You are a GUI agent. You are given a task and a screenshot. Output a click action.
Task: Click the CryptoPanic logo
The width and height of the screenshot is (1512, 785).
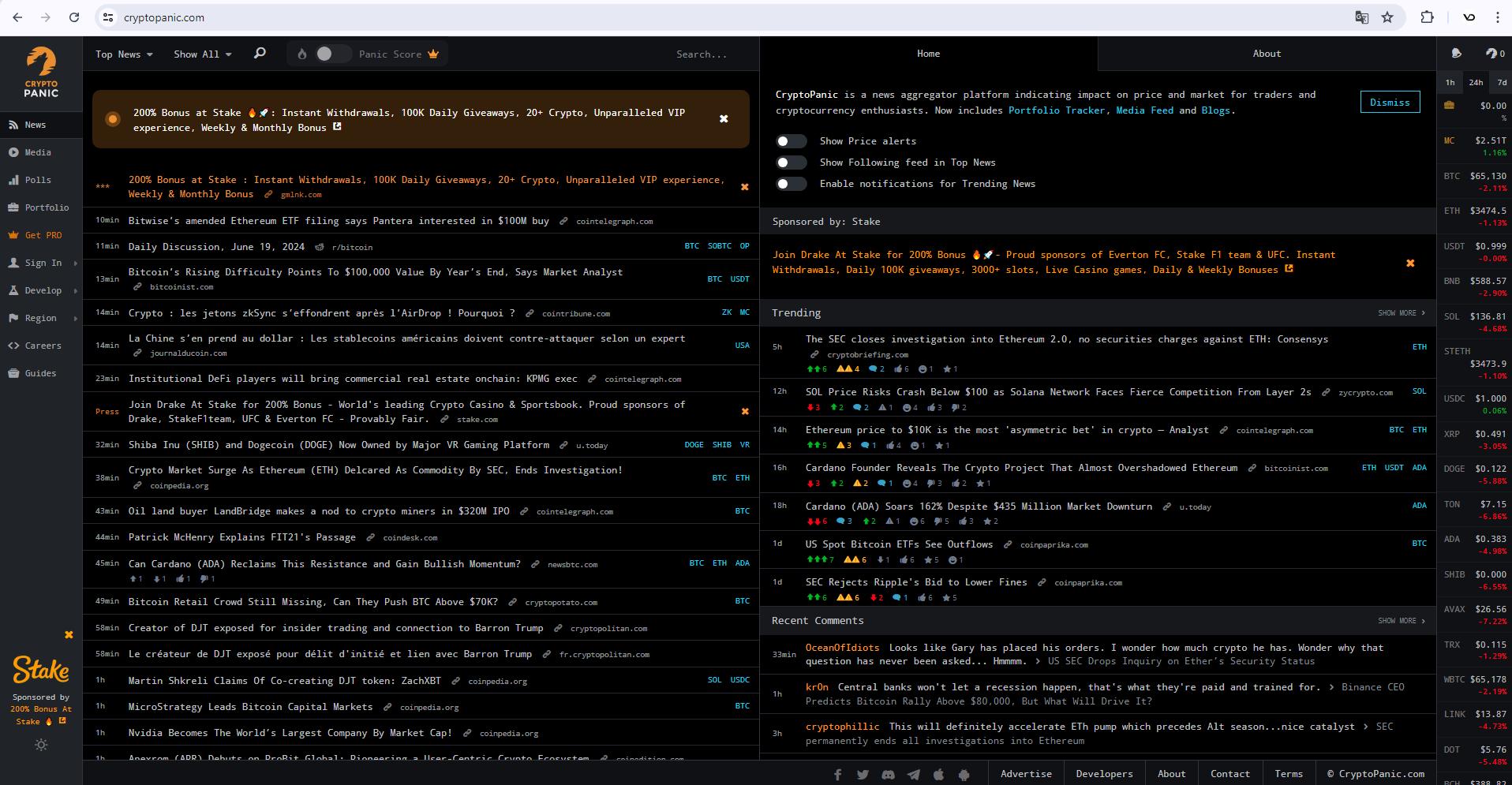[41, 73]
